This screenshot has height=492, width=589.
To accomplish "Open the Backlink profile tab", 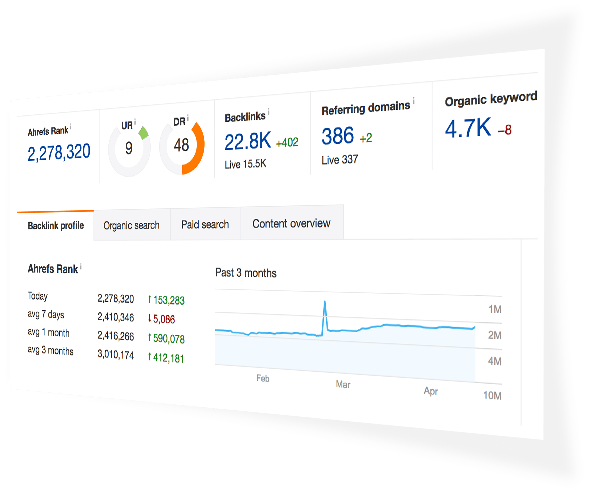I will (x=56, y=226).
